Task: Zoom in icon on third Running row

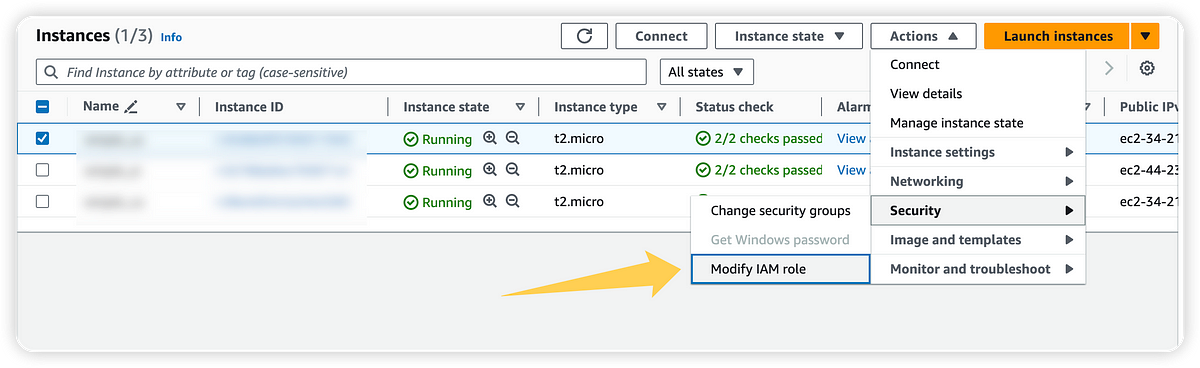Action: pos(490,201)
